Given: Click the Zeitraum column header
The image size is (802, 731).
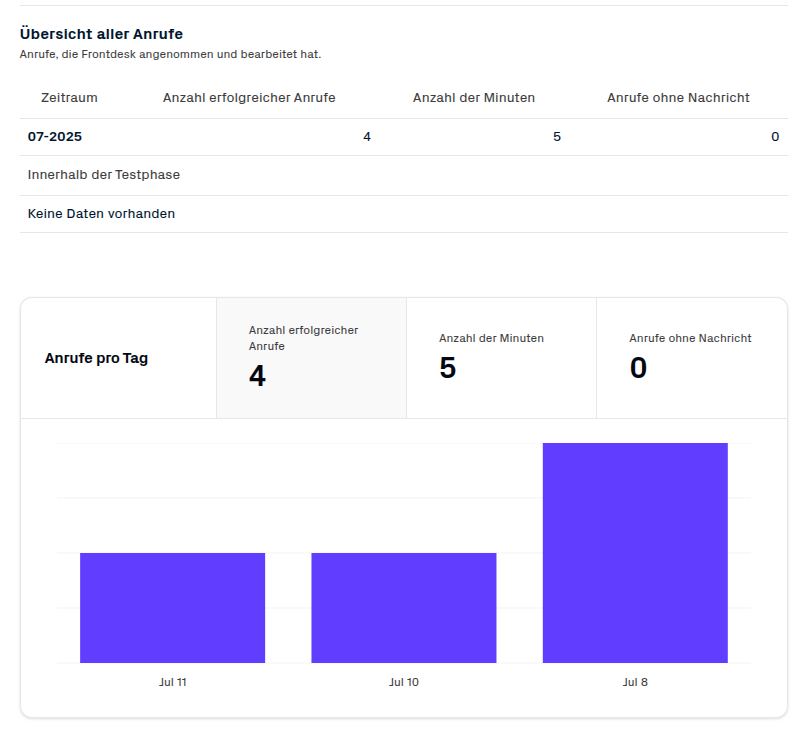Looking at the screenshot, I should click(x=69, y=98).
